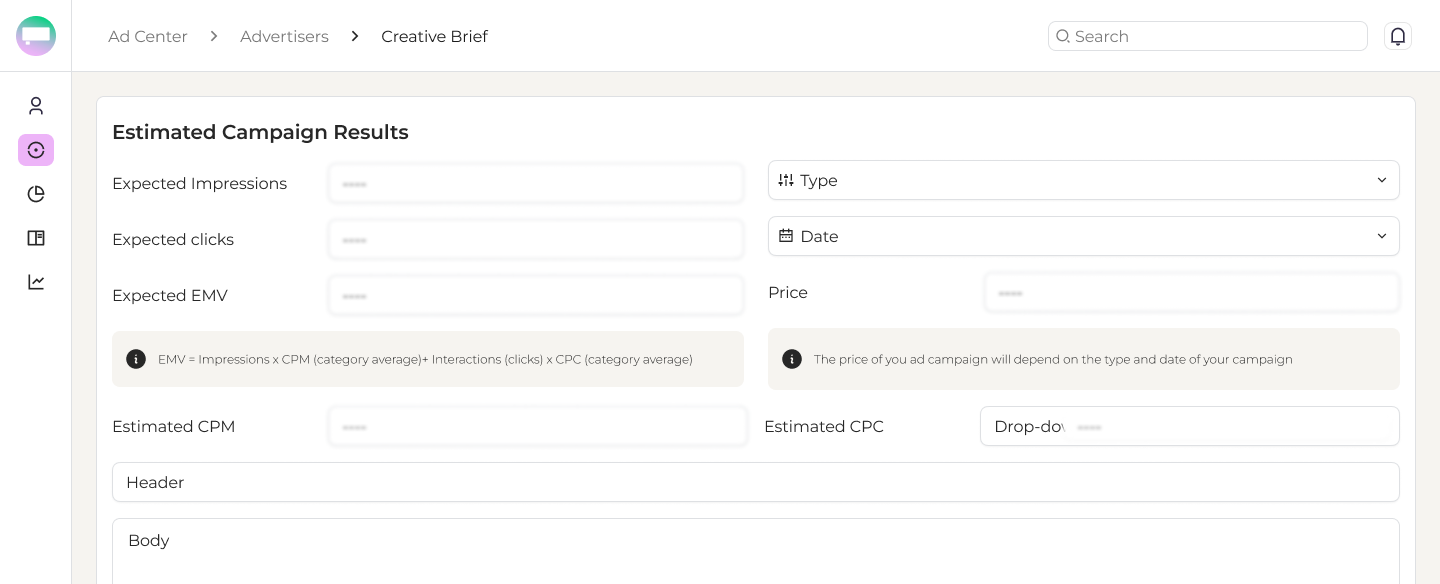Click the Header input field

click(x=756, y=482)
